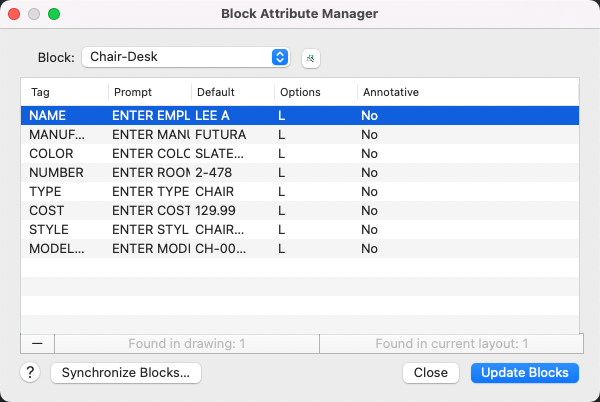Click the minus remove attribute button

37,343
